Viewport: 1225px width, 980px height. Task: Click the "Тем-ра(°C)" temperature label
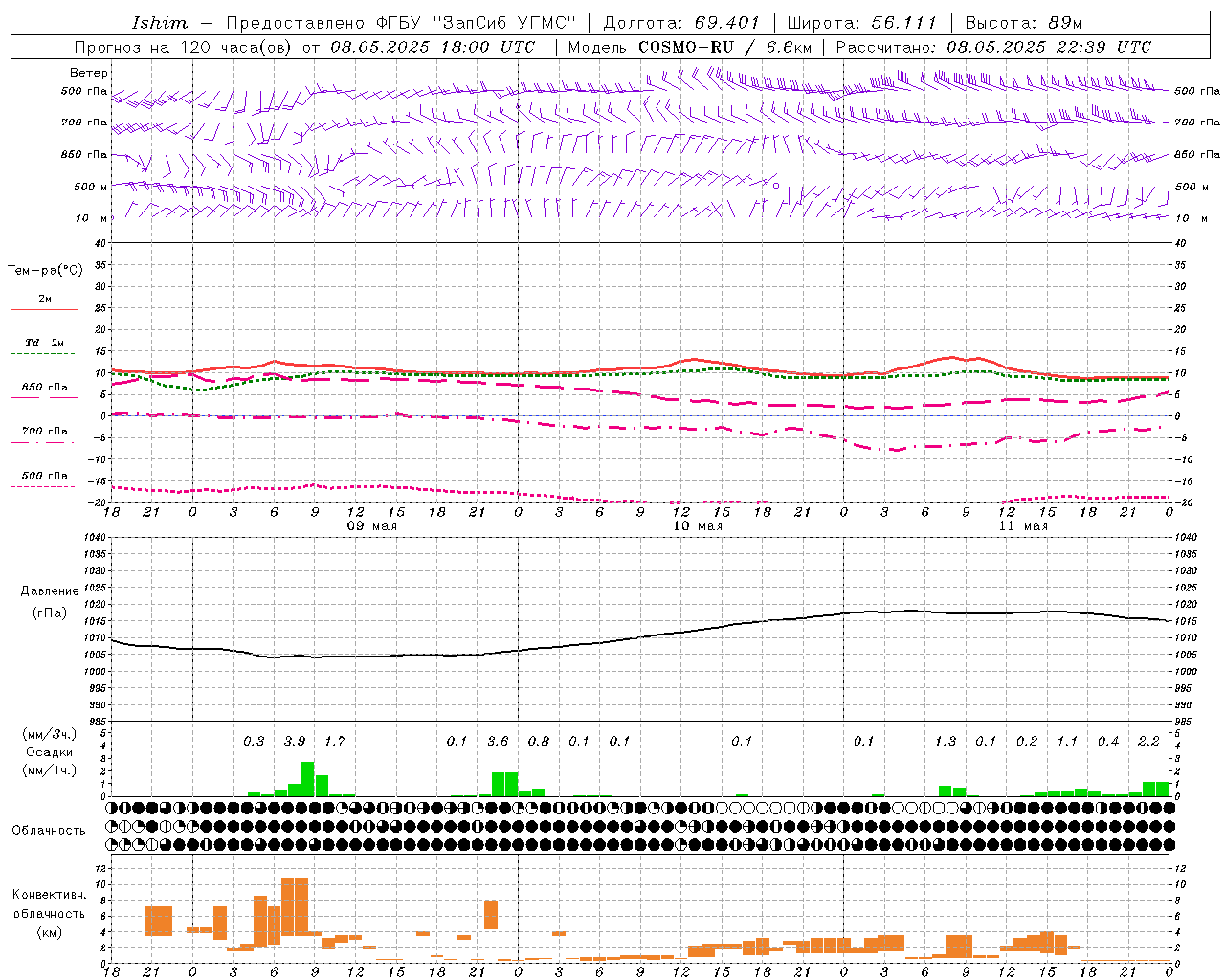pyautogui.click(x=45, y=271)
